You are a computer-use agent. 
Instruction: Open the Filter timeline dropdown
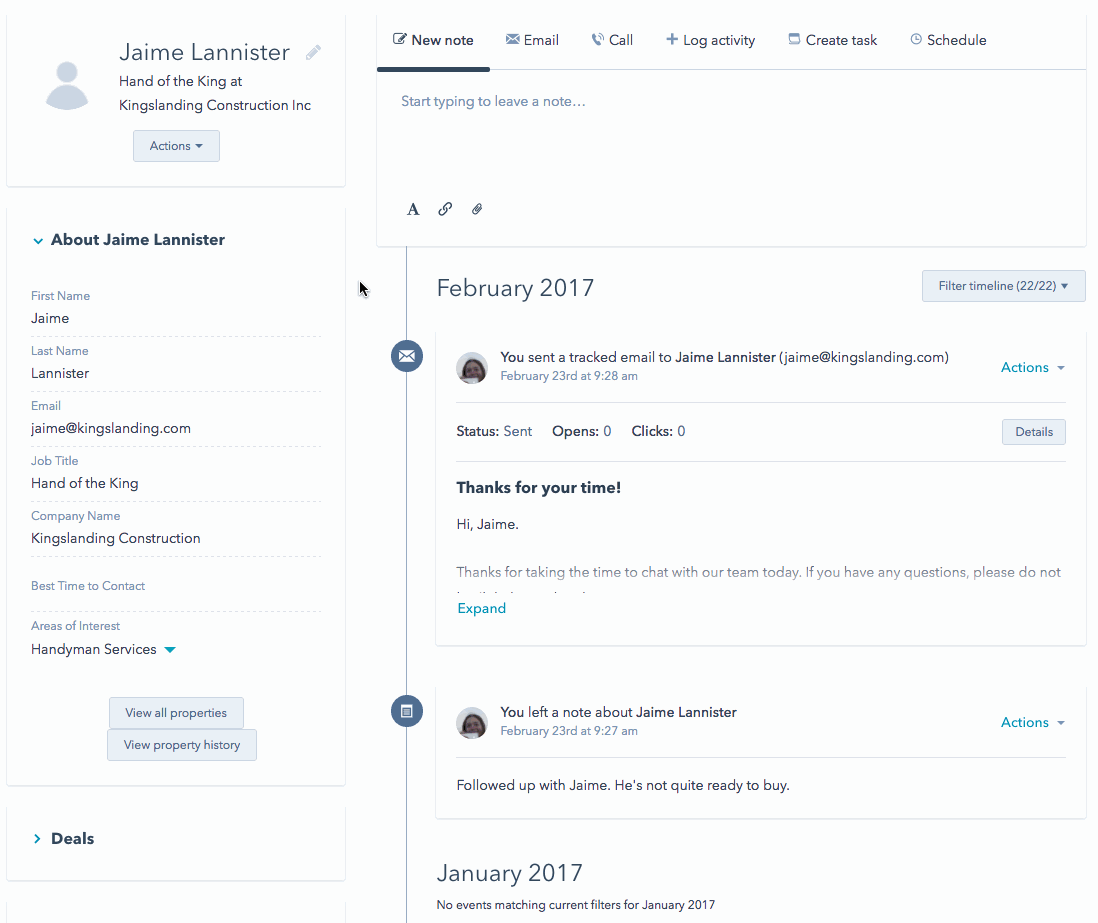pos(1003,286)
